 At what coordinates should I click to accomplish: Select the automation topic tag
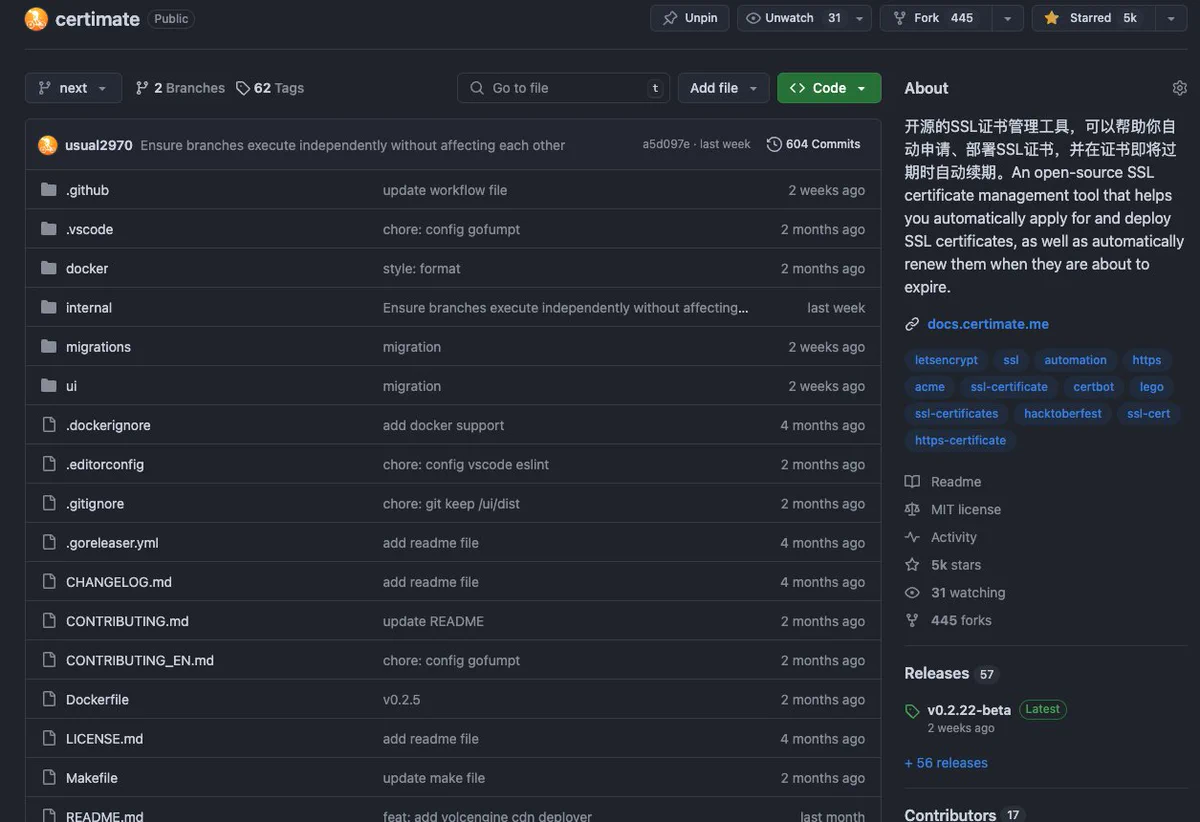click(x=1076, y=360)
